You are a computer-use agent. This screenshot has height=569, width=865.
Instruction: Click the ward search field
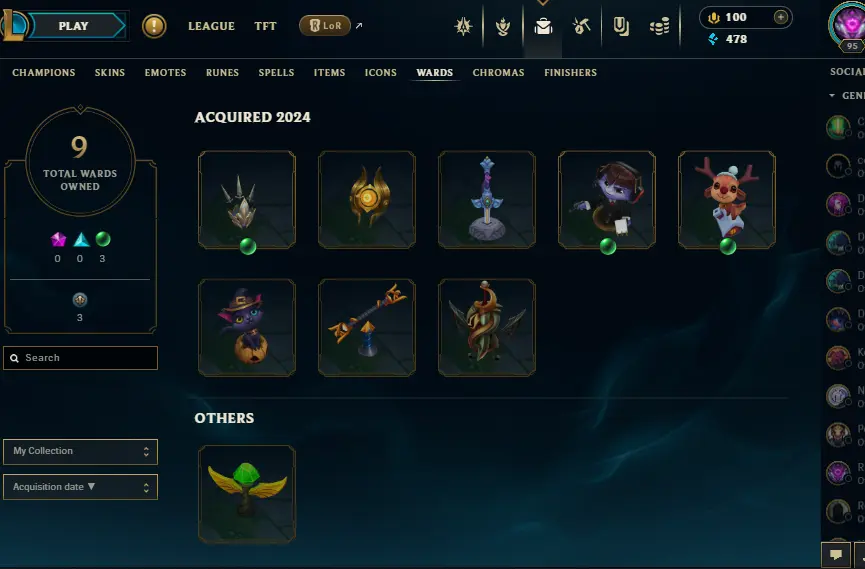click(x=81, y=358)
